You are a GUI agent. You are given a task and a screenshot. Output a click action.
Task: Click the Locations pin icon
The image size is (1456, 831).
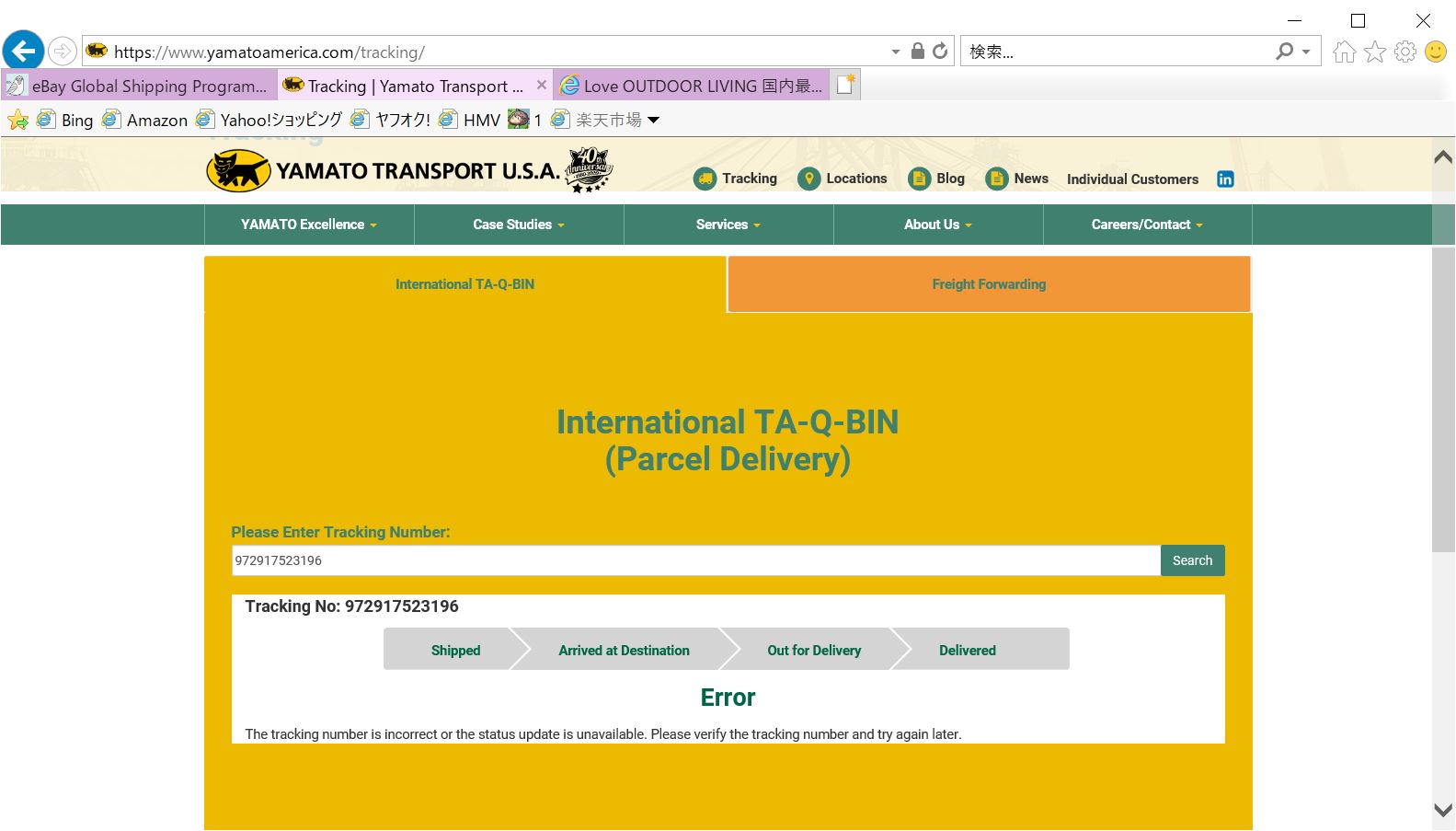[x=808, y=179]
